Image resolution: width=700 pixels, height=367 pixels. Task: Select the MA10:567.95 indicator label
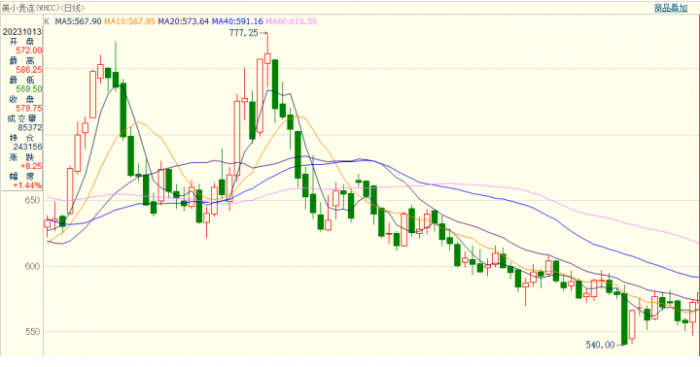coord(129,21)
